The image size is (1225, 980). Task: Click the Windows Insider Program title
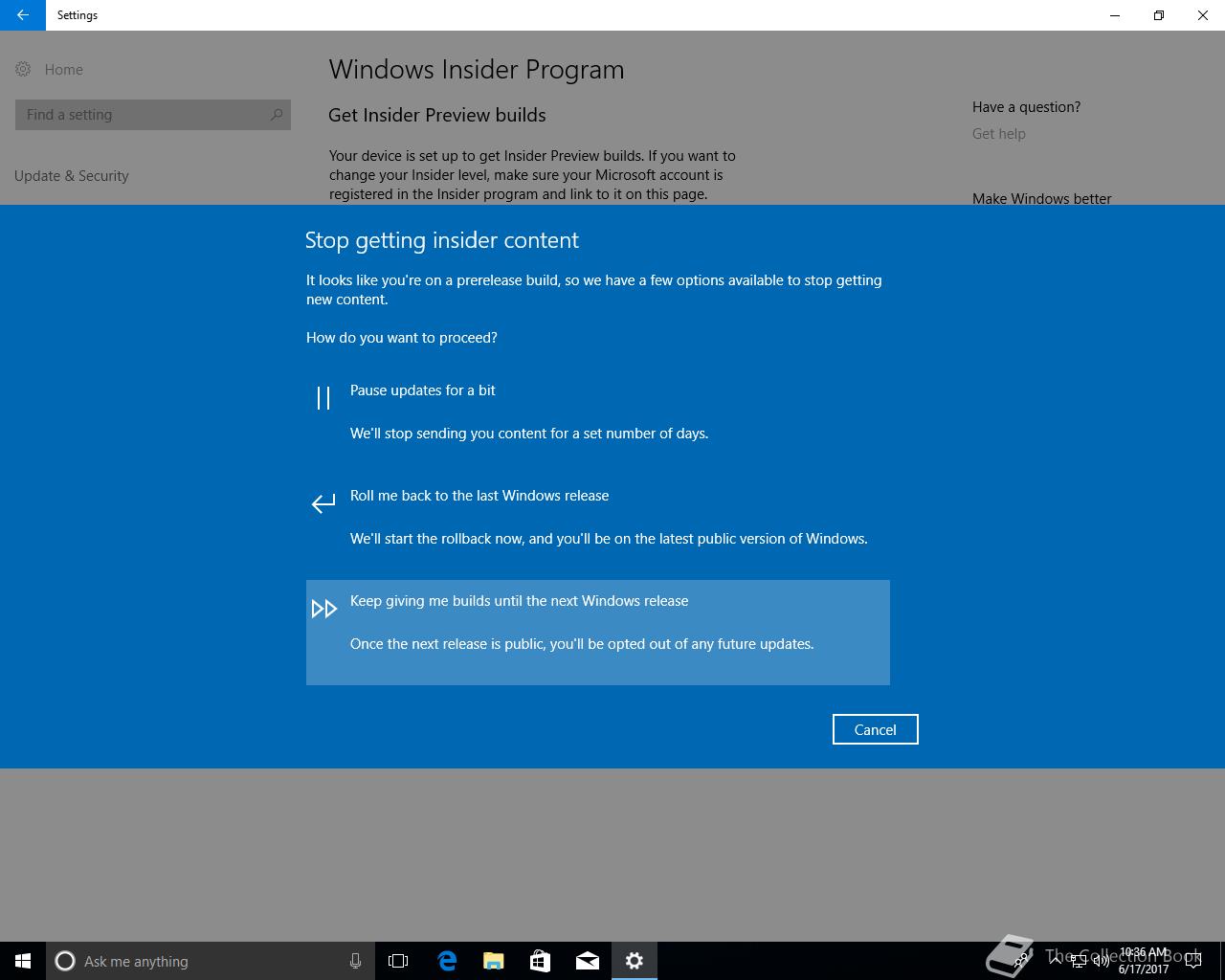(477, 70)
